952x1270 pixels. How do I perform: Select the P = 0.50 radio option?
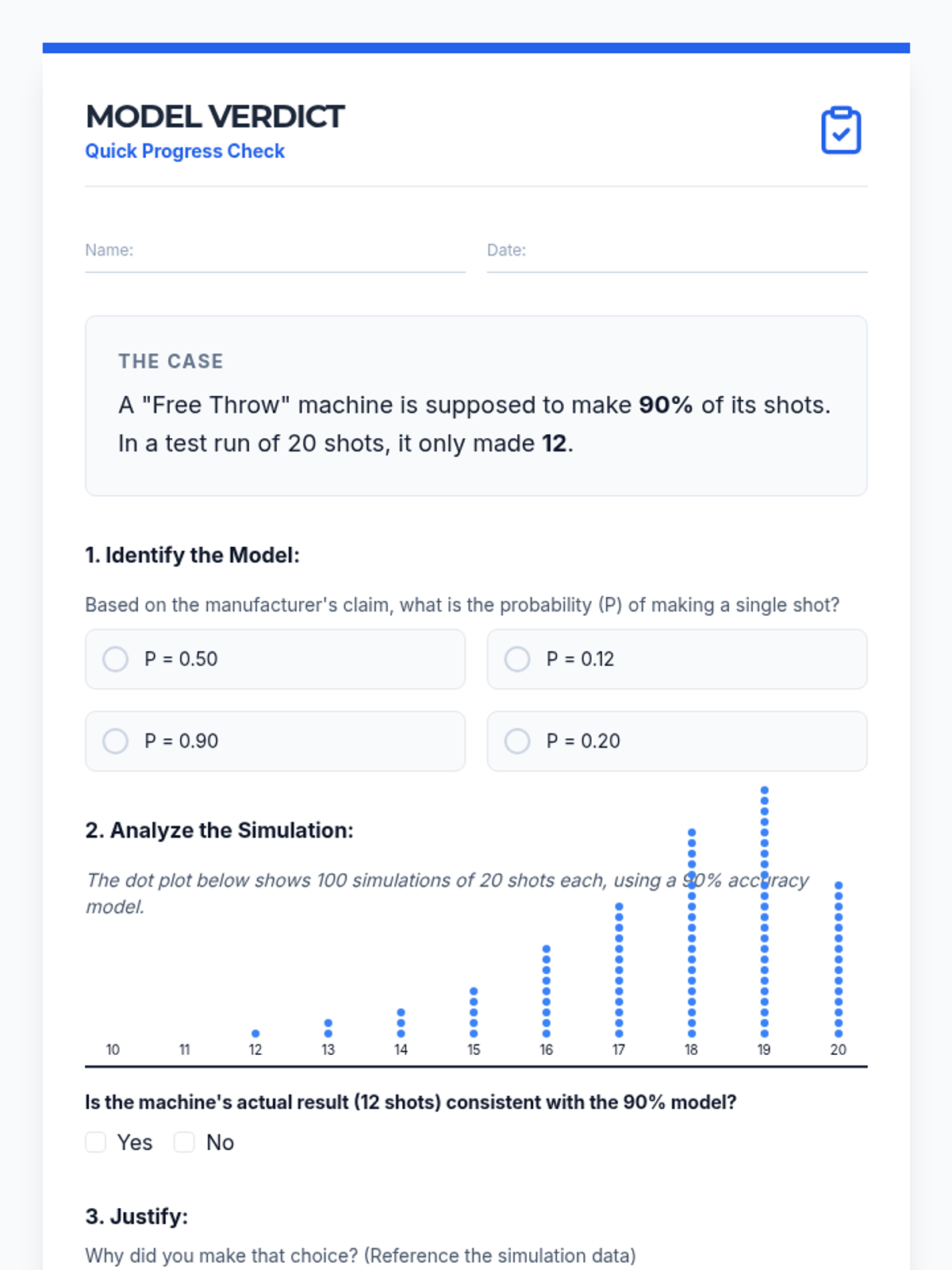116,659
